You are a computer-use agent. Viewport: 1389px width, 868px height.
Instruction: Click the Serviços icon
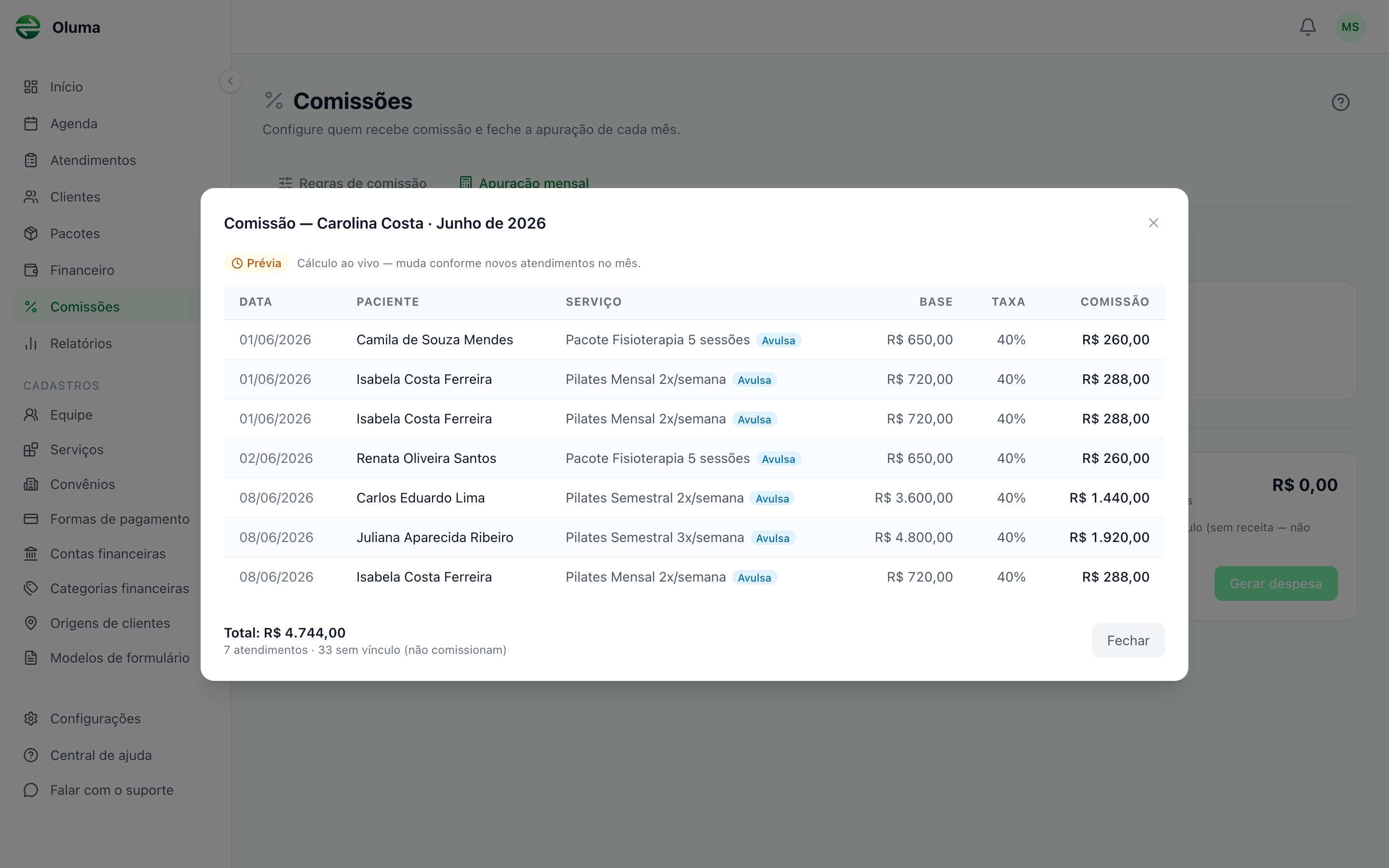[31, 449]
